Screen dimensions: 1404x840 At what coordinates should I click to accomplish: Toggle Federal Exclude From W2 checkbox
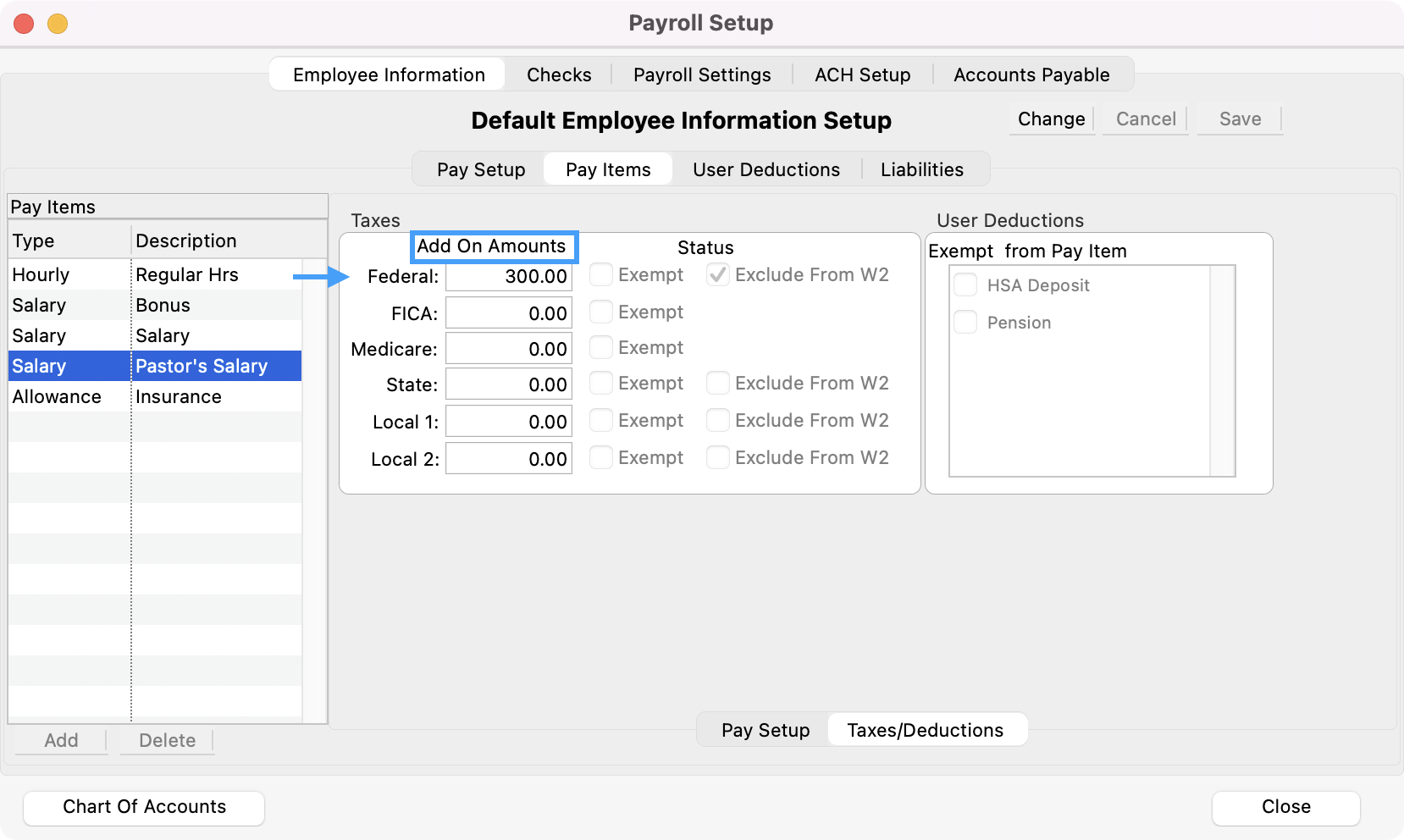[718, 274]
